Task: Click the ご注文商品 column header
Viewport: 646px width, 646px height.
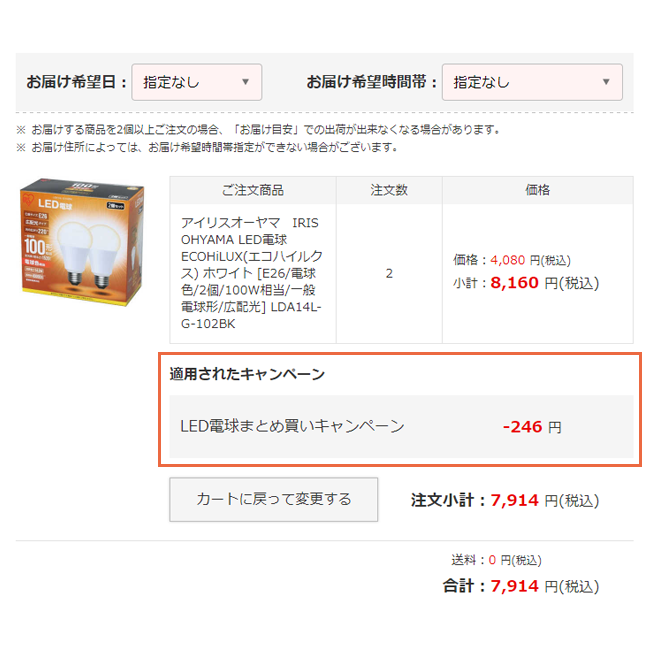Action: pyautogui.click(x=253, y=190)
